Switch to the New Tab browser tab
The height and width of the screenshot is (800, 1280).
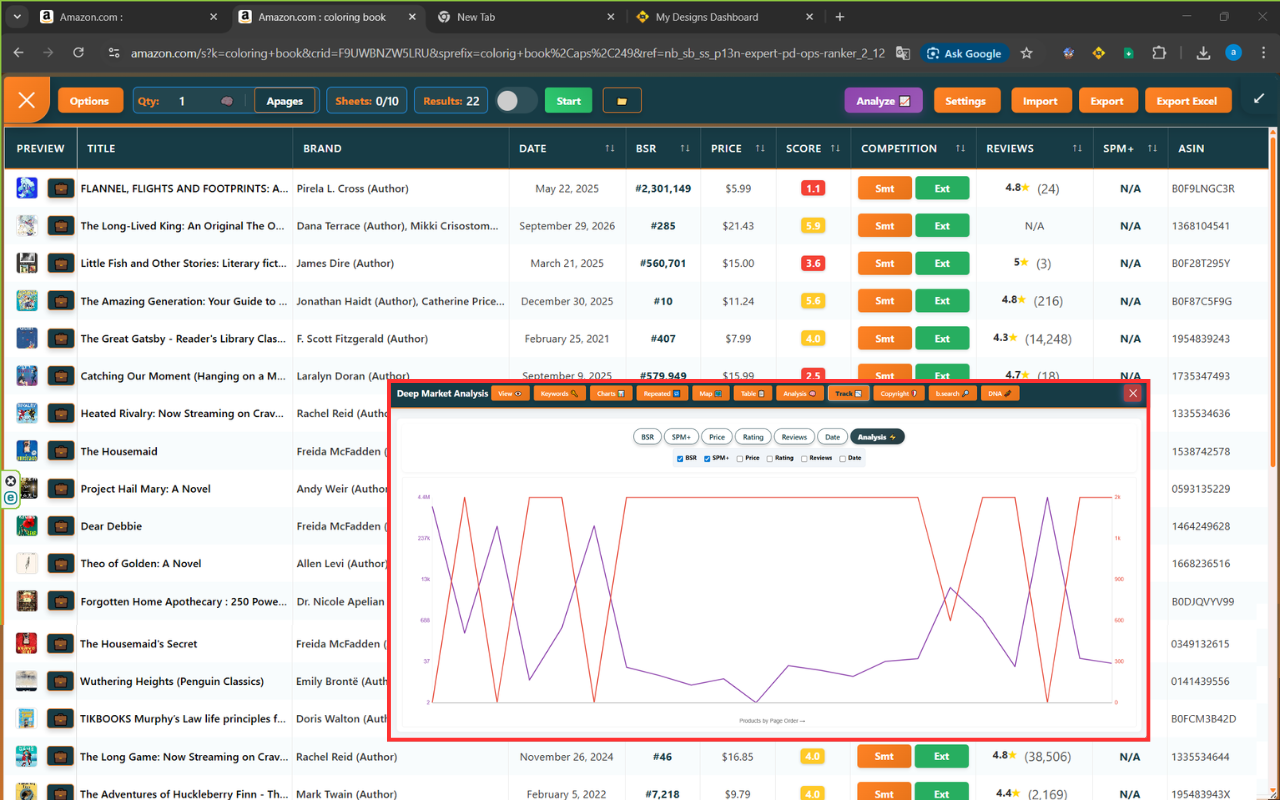click(x=525, y=17)
